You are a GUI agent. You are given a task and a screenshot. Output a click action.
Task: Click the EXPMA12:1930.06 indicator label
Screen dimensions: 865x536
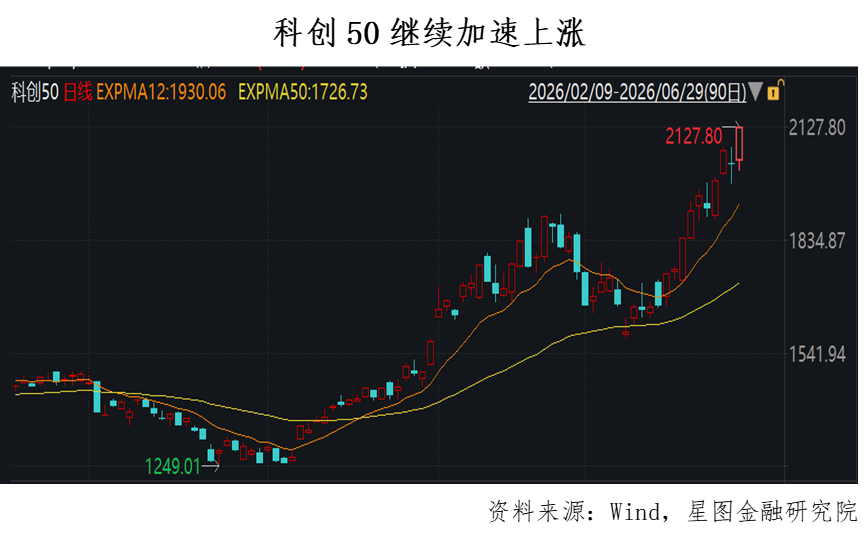coord(161,92)
